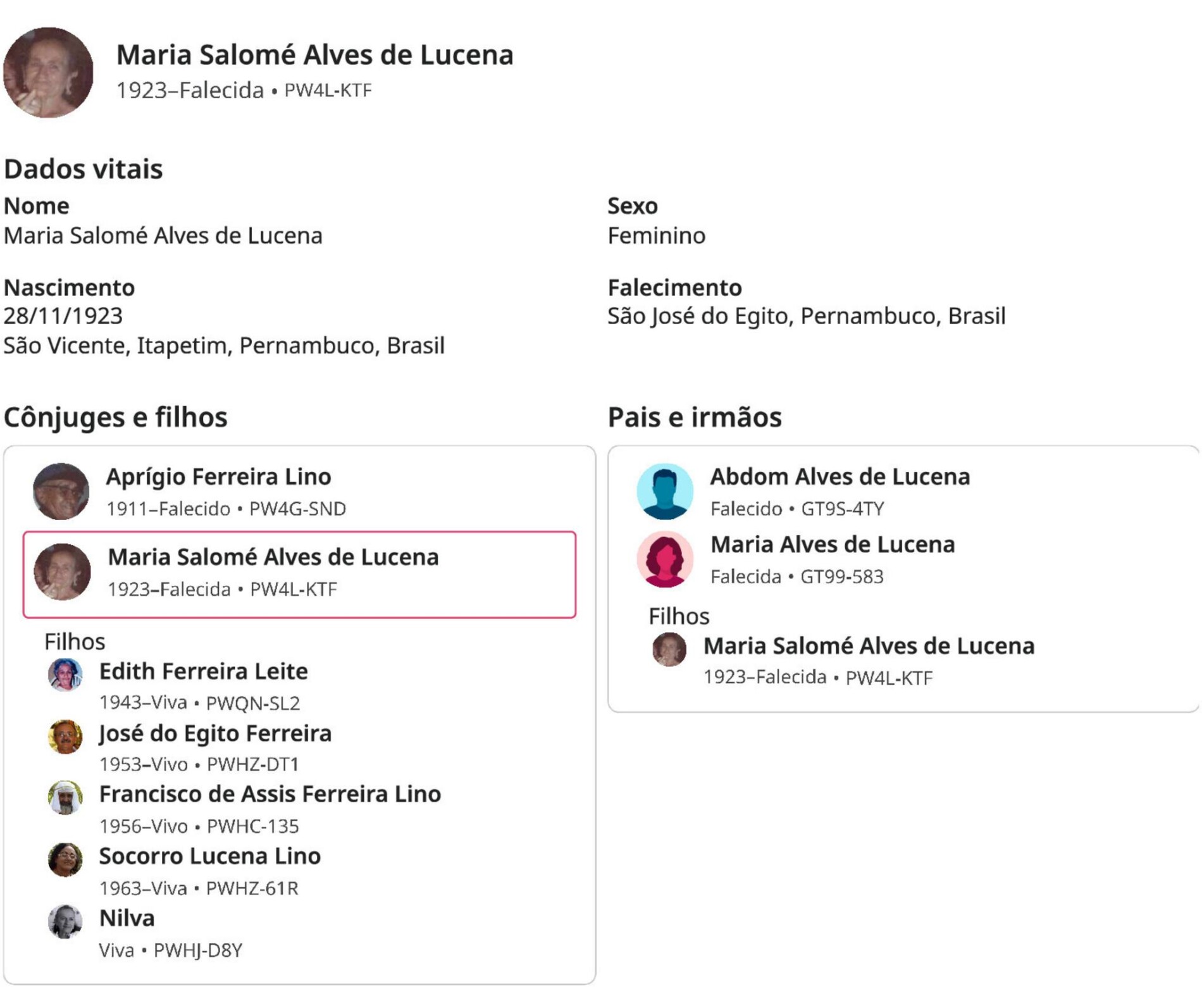
Task: Click Abdom Alves de Lucena's male avatar icon
Action: (664, 491)
